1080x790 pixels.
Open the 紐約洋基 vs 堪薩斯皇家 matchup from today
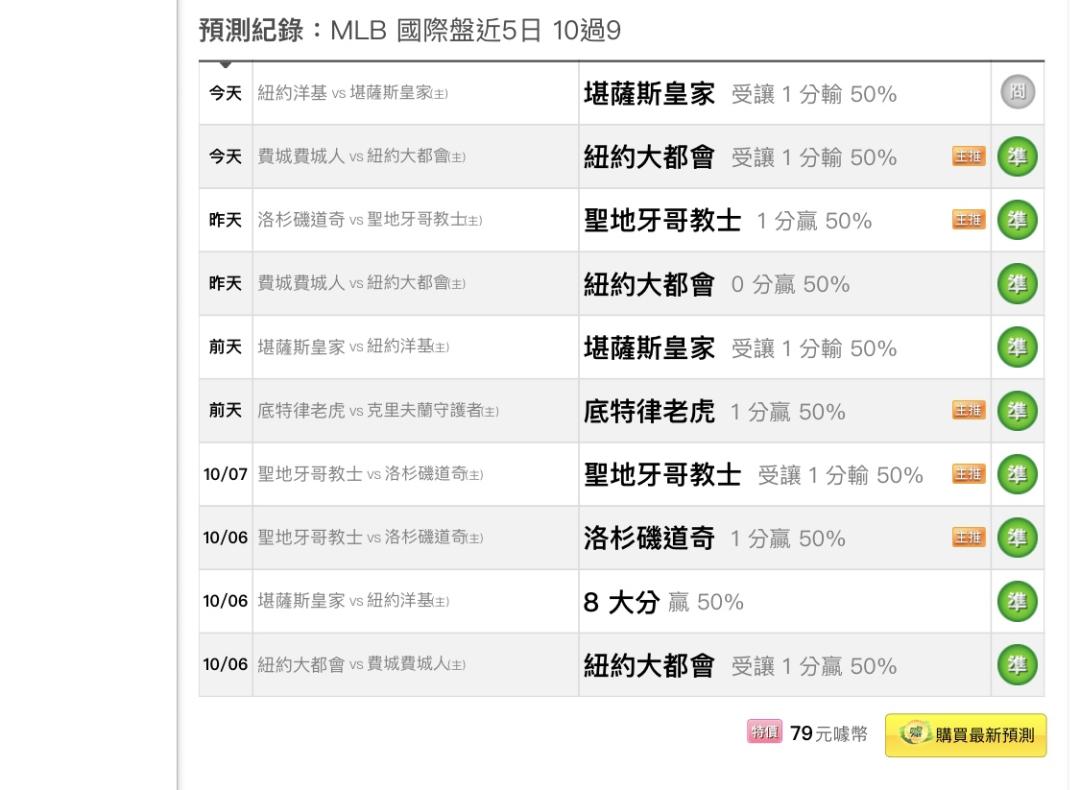[353, 93]
